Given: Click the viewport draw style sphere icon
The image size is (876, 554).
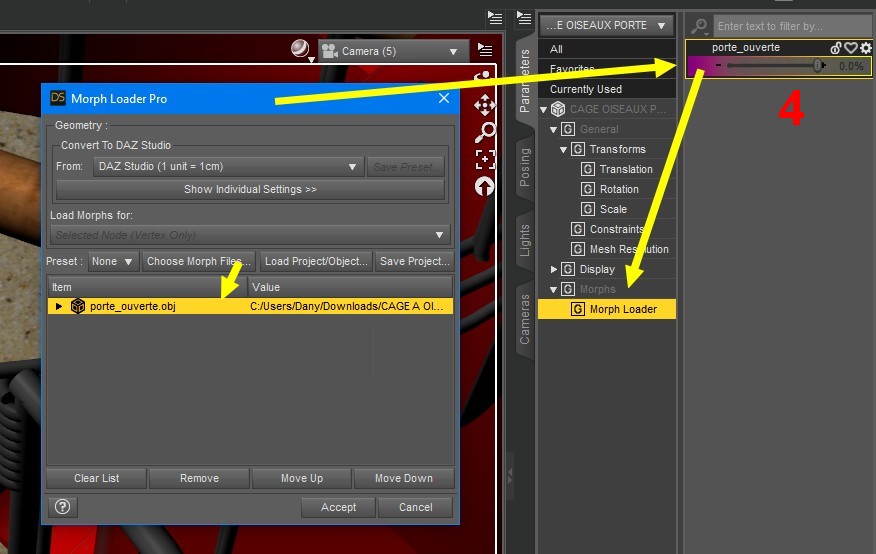Looking at the screenshot, I should click(x=301, y=49).
